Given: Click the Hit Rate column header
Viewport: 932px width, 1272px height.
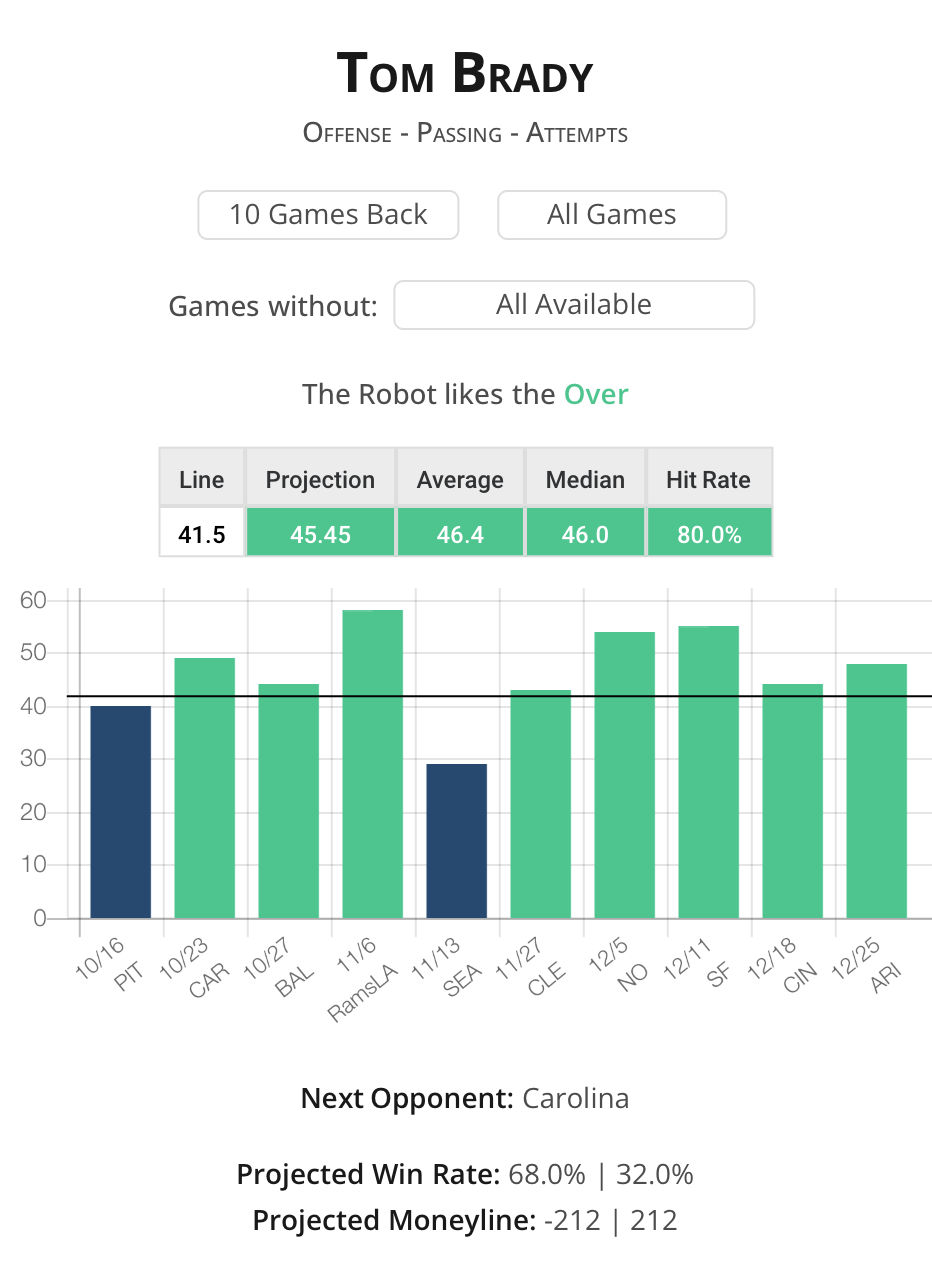Looking at the screenshot, I should pyautogui.click(x=709, y=479).
